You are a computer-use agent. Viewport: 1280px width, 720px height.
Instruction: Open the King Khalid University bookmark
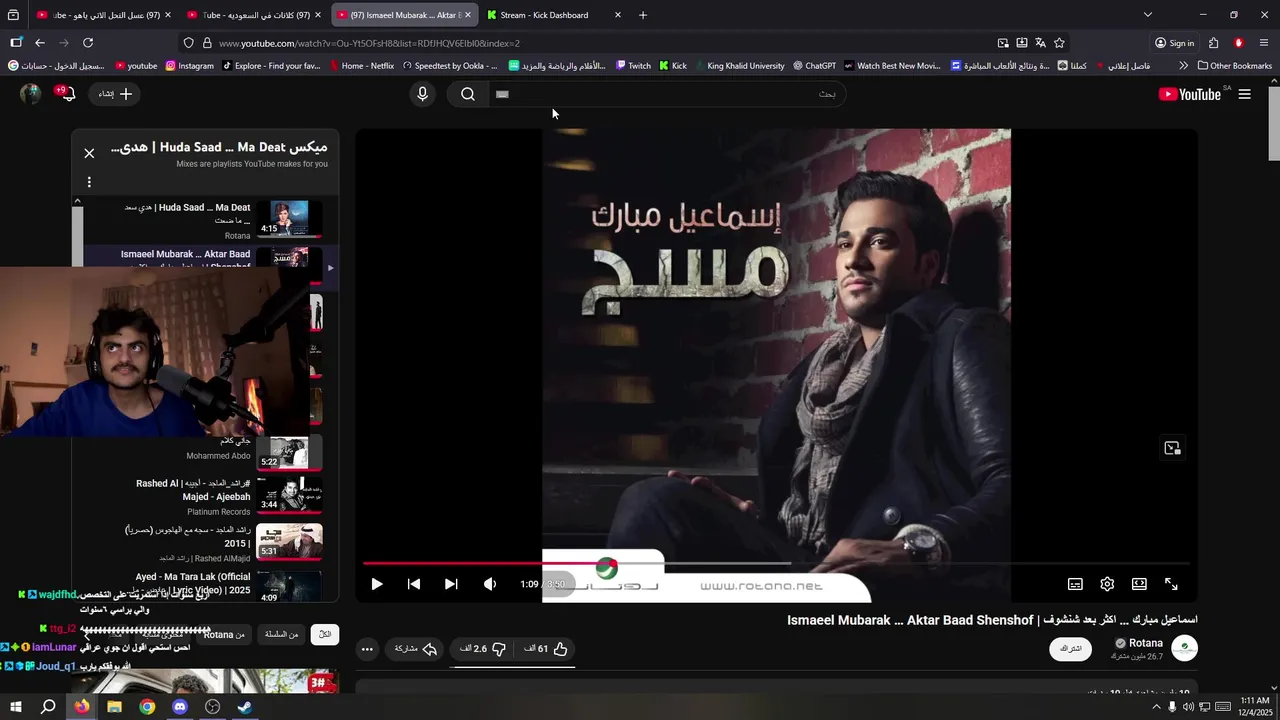(x=738, y=66)
